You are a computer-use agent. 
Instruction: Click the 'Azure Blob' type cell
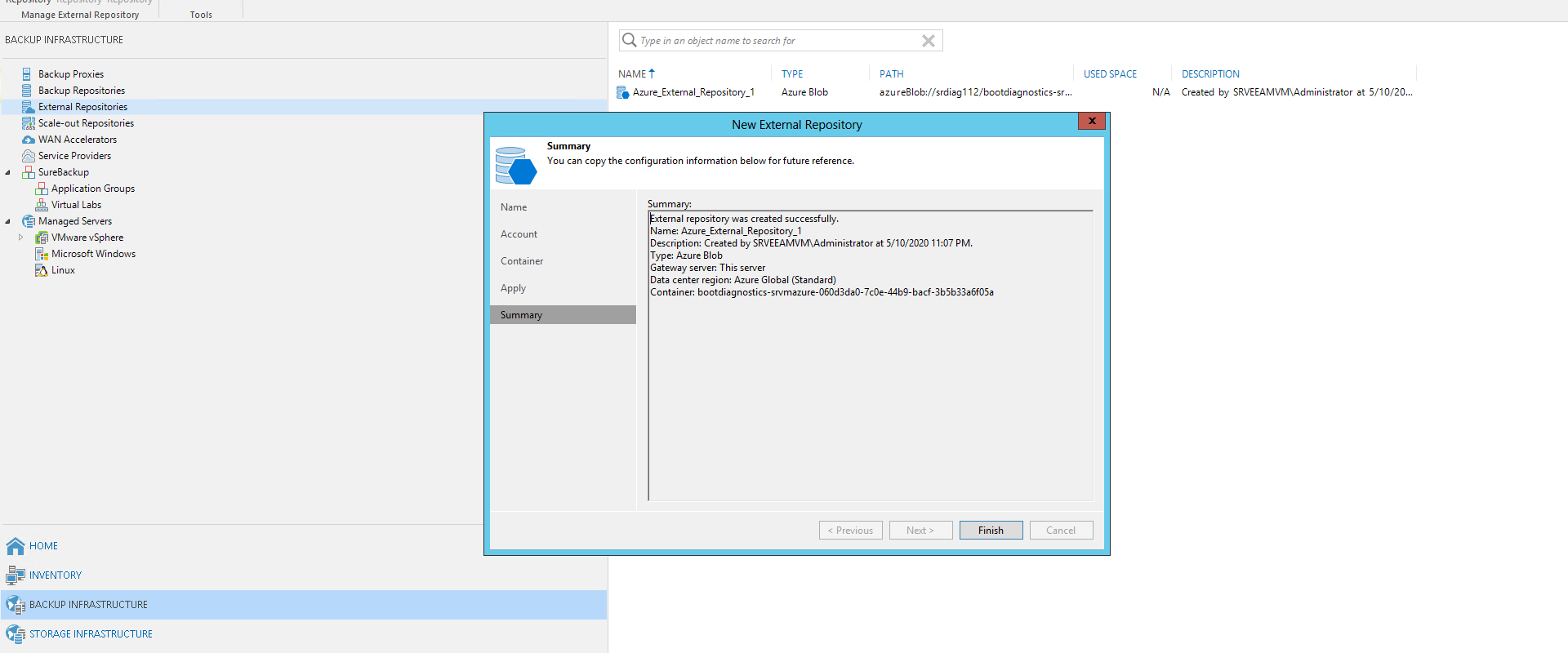804,92
